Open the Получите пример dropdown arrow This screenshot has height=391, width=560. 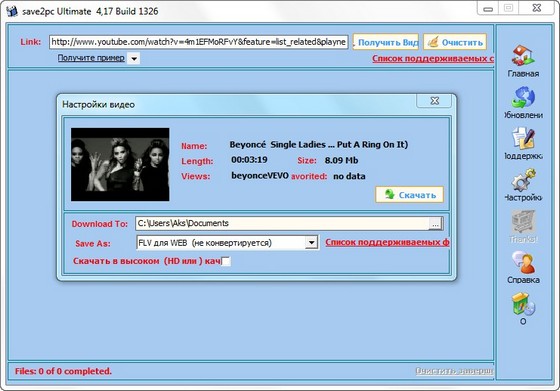click(134, 59)
